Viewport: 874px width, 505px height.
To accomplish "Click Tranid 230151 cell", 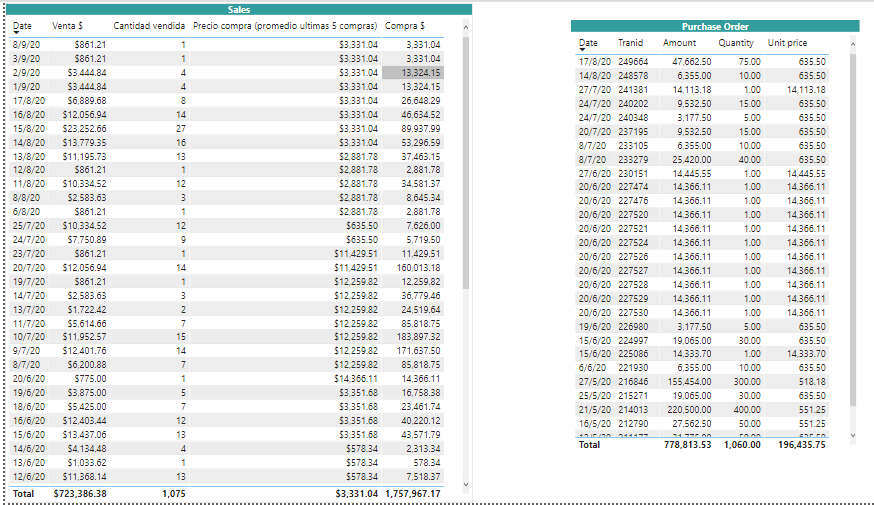I will (x=633, y=173).
